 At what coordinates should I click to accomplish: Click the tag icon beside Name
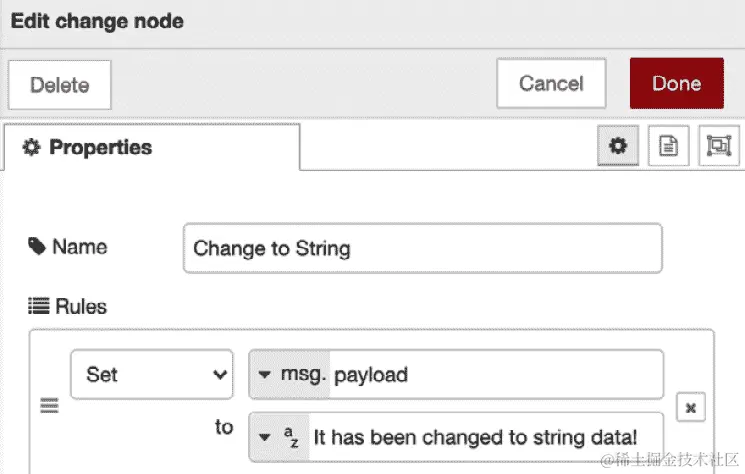37,246
